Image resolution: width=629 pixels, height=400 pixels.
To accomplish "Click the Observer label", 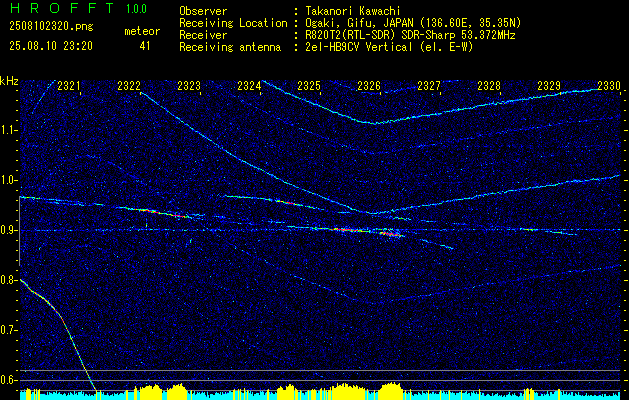I will (x=203, y=11).
